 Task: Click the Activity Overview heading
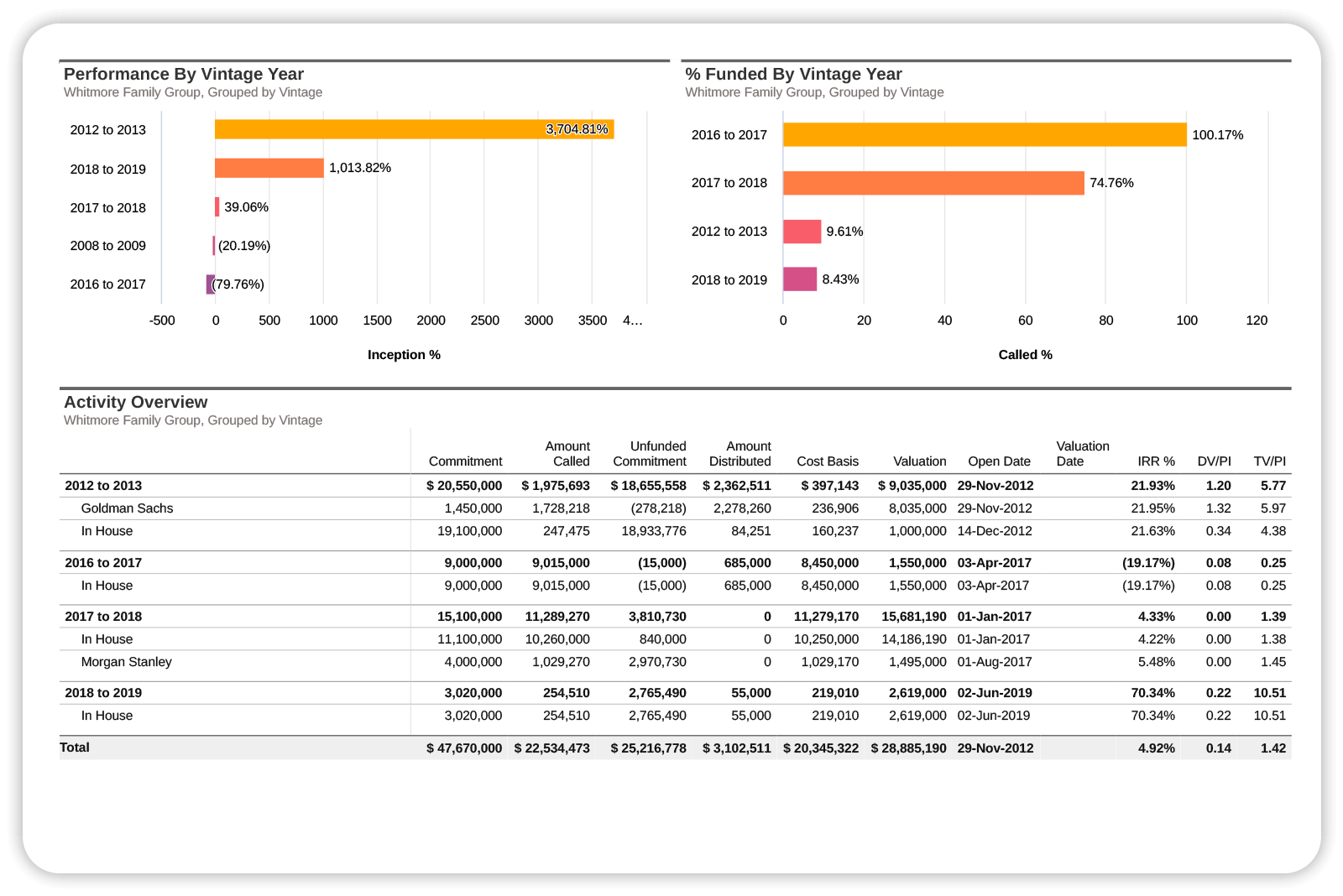pyautogui.click(x=136, y=402)
